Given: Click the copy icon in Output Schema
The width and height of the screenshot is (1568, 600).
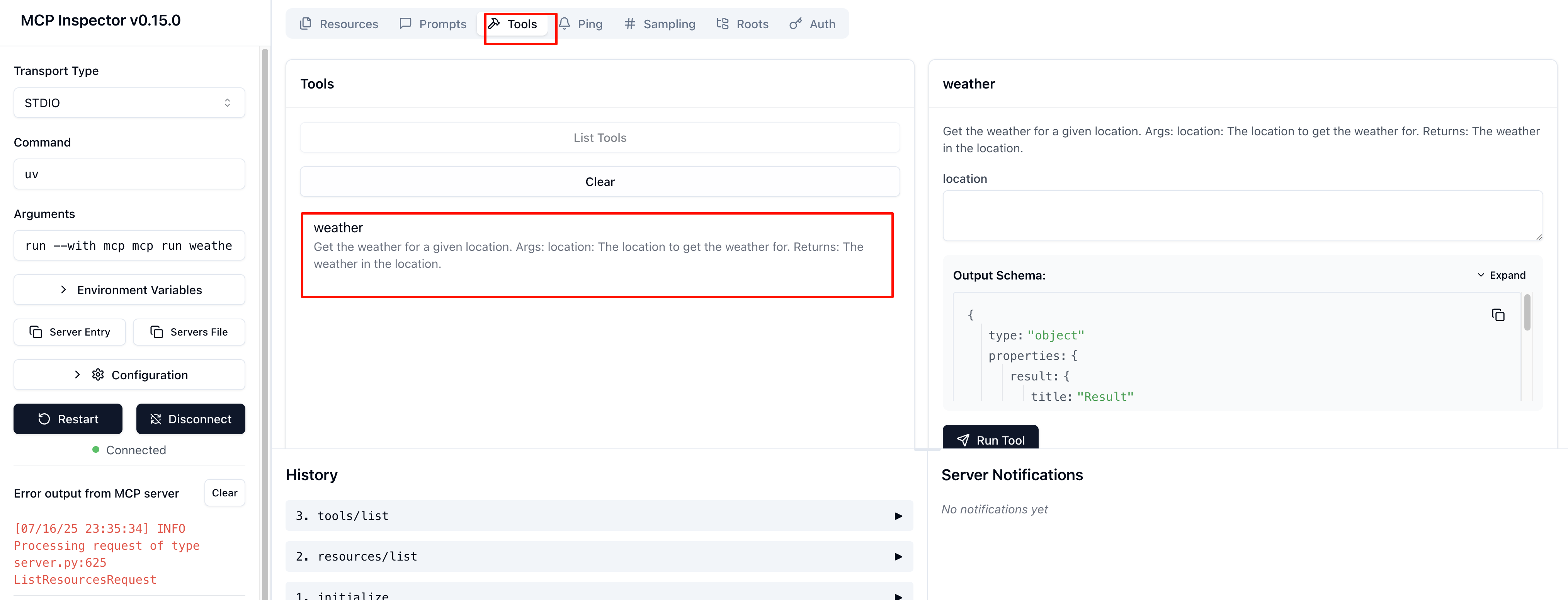Looking at the screenshot, I should click(x=1498, y=315).
